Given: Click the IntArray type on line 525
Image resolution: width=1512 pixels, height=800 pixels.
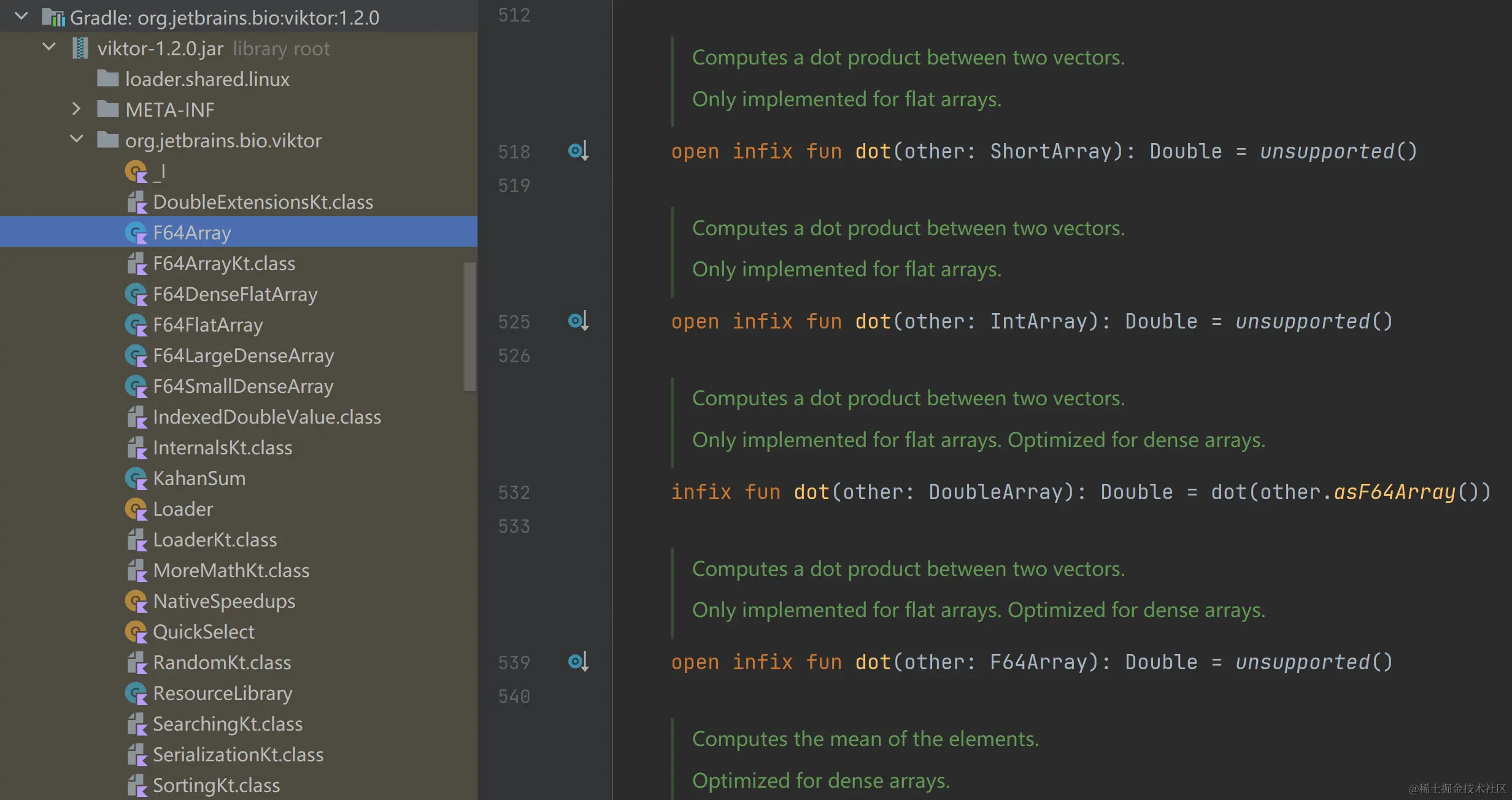Looking at the screenshot, I should click(x=1038, y=321).
